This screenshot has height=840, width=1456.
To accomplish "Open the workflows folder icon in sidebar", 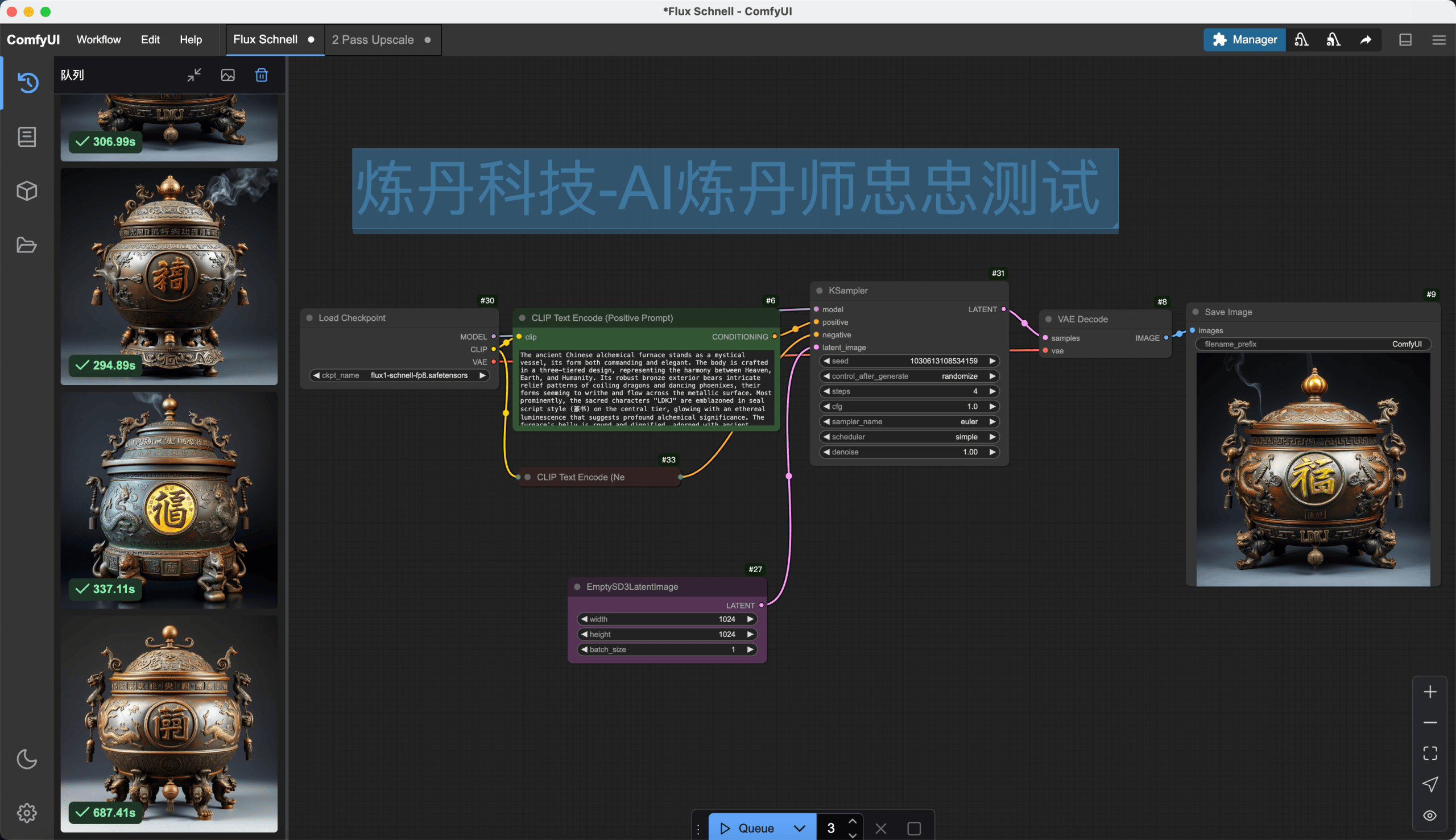I will tap(27, 245).
